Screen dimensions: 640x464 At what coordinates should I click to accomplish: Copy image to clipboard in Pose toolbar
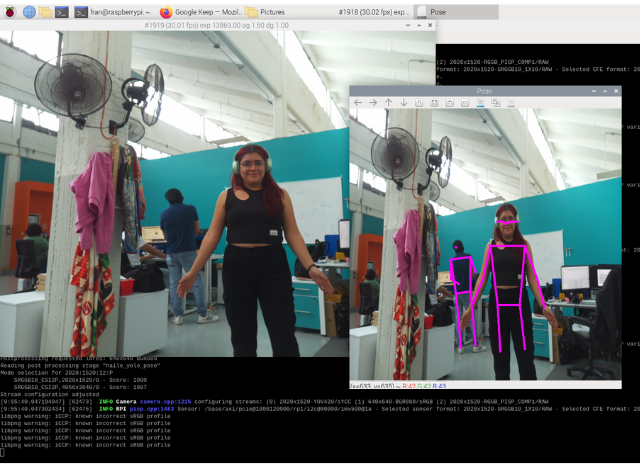pos(496,103)
